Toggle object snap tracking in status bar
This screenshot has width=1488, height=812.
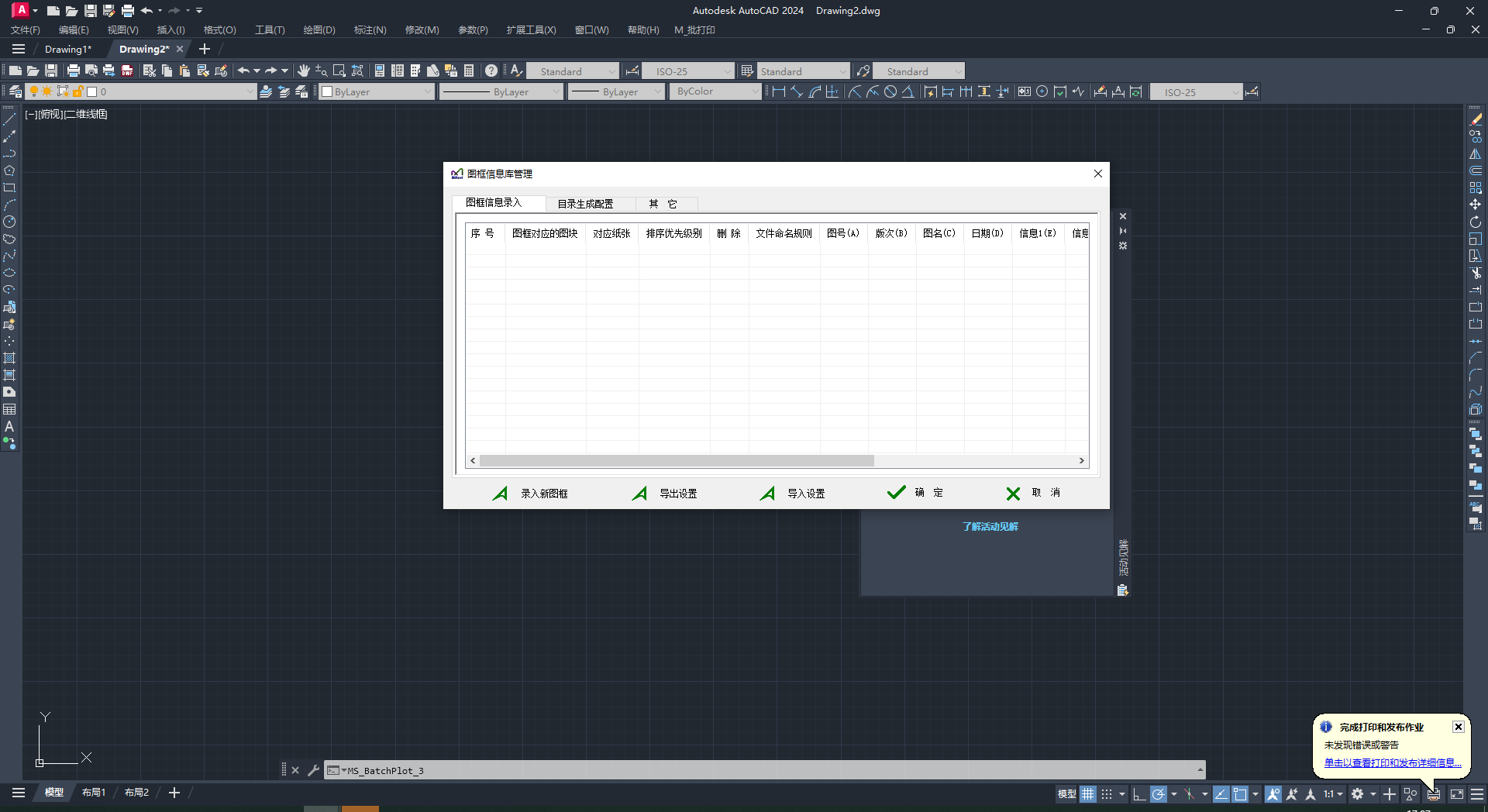(x=1221, y=793)
